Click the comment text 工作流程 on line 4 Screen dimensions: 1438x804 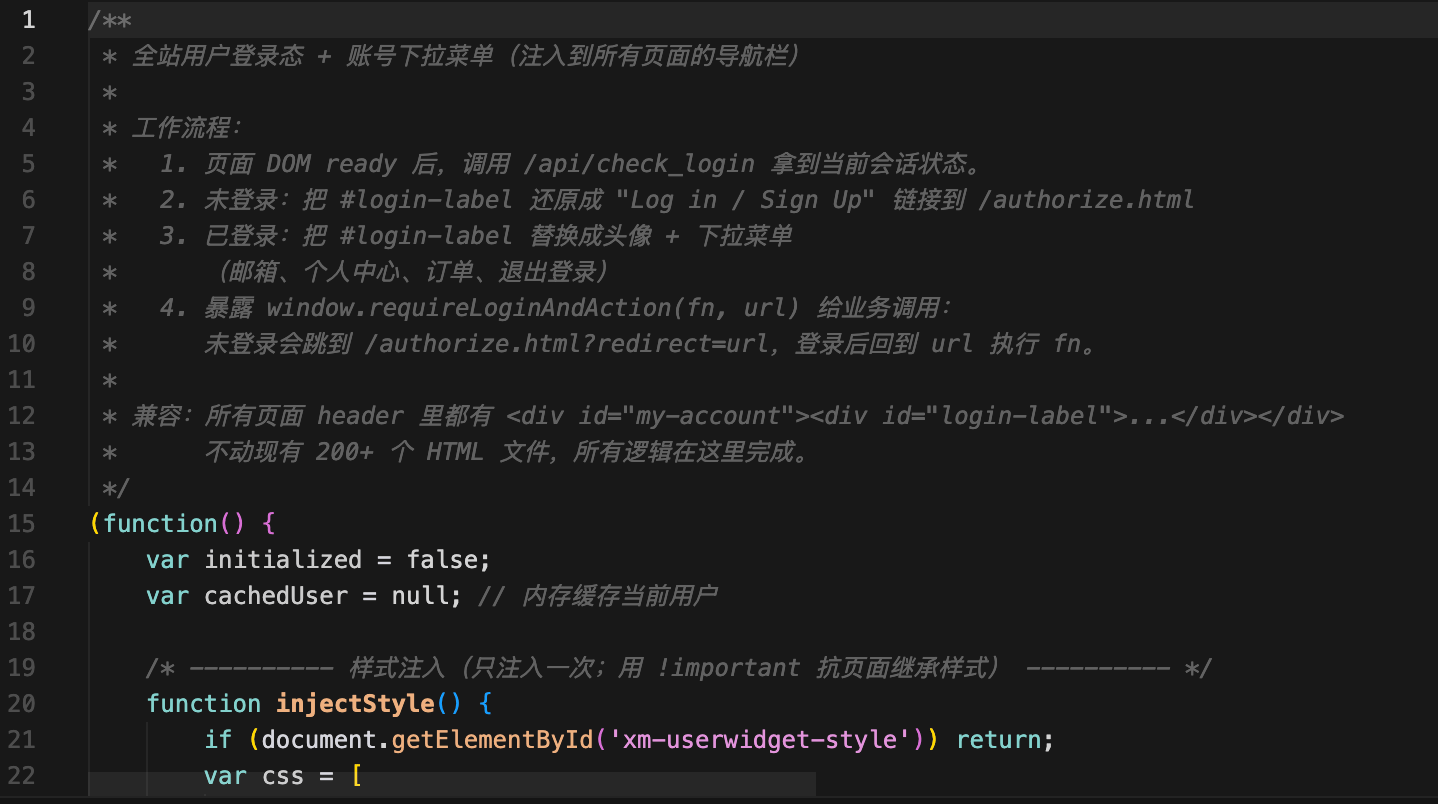(x=181, y=128)
